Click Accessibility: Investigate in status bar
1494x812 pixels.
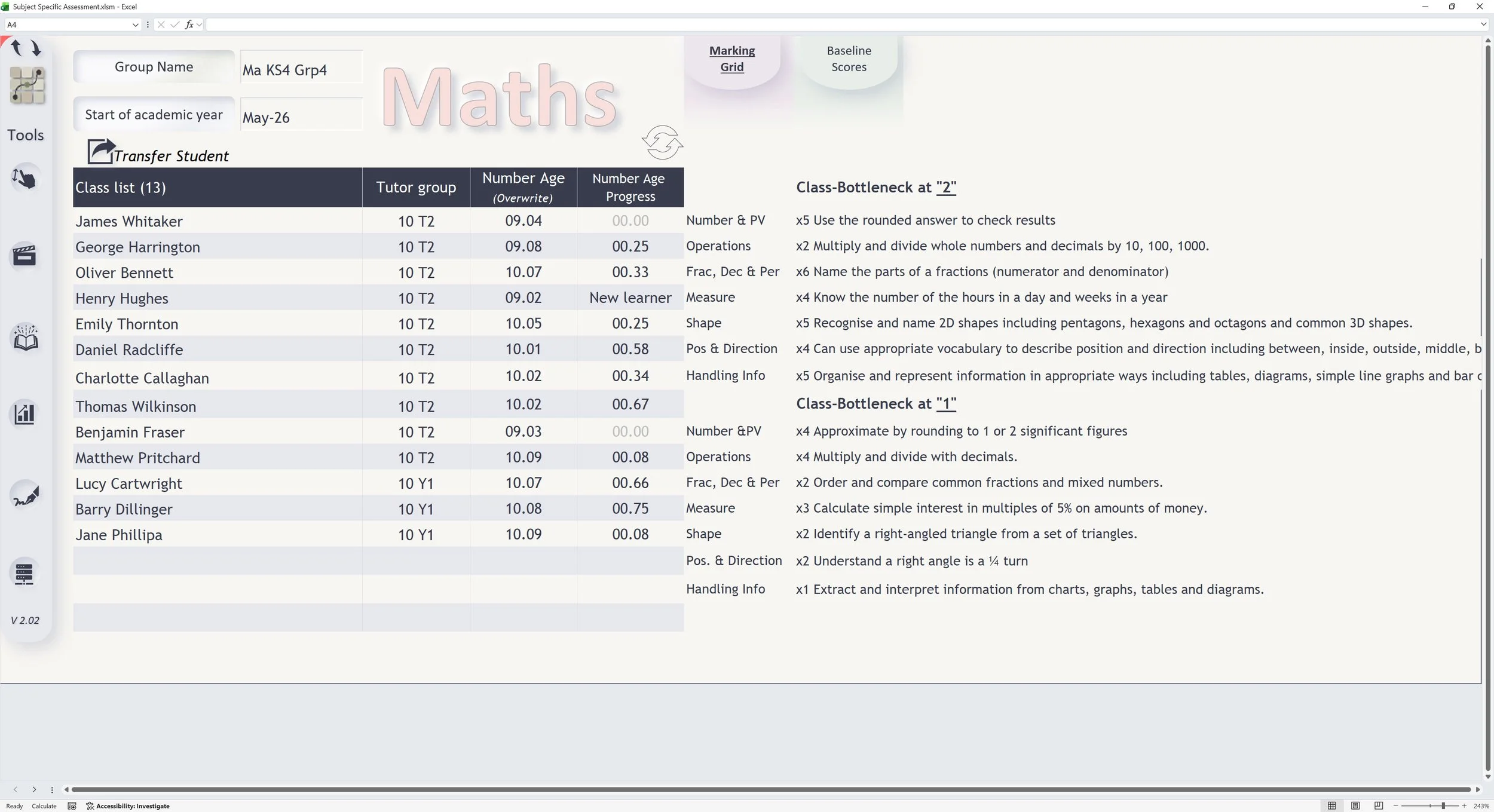coord(127,806)
